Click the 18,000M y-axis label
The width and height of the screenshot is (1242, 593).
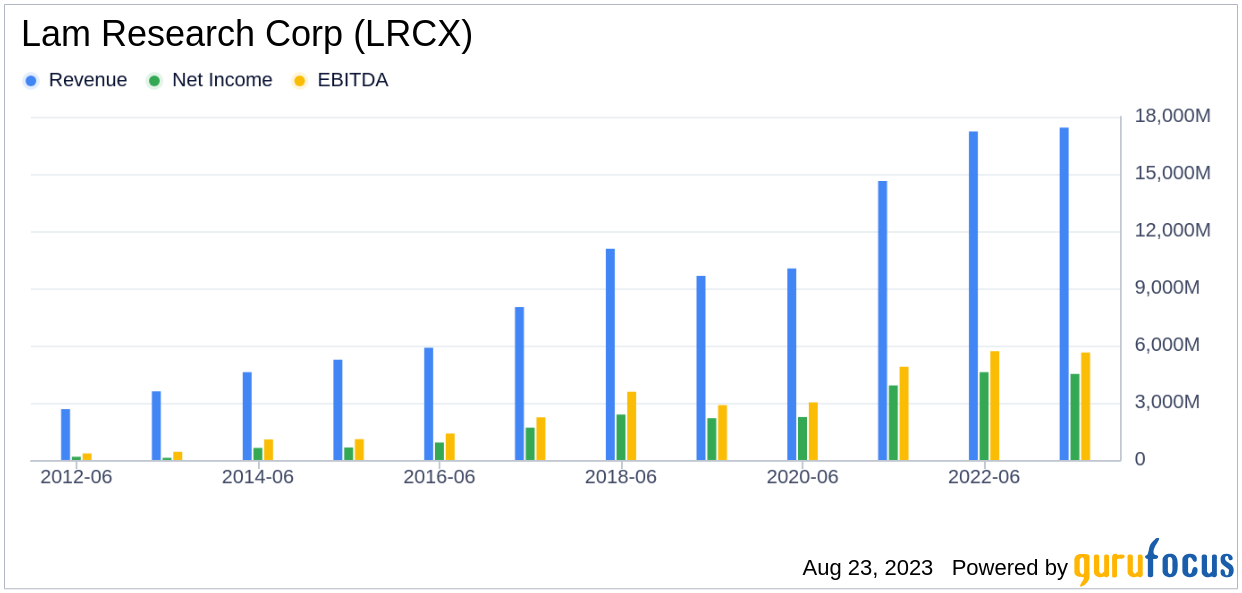(1173, 116)
